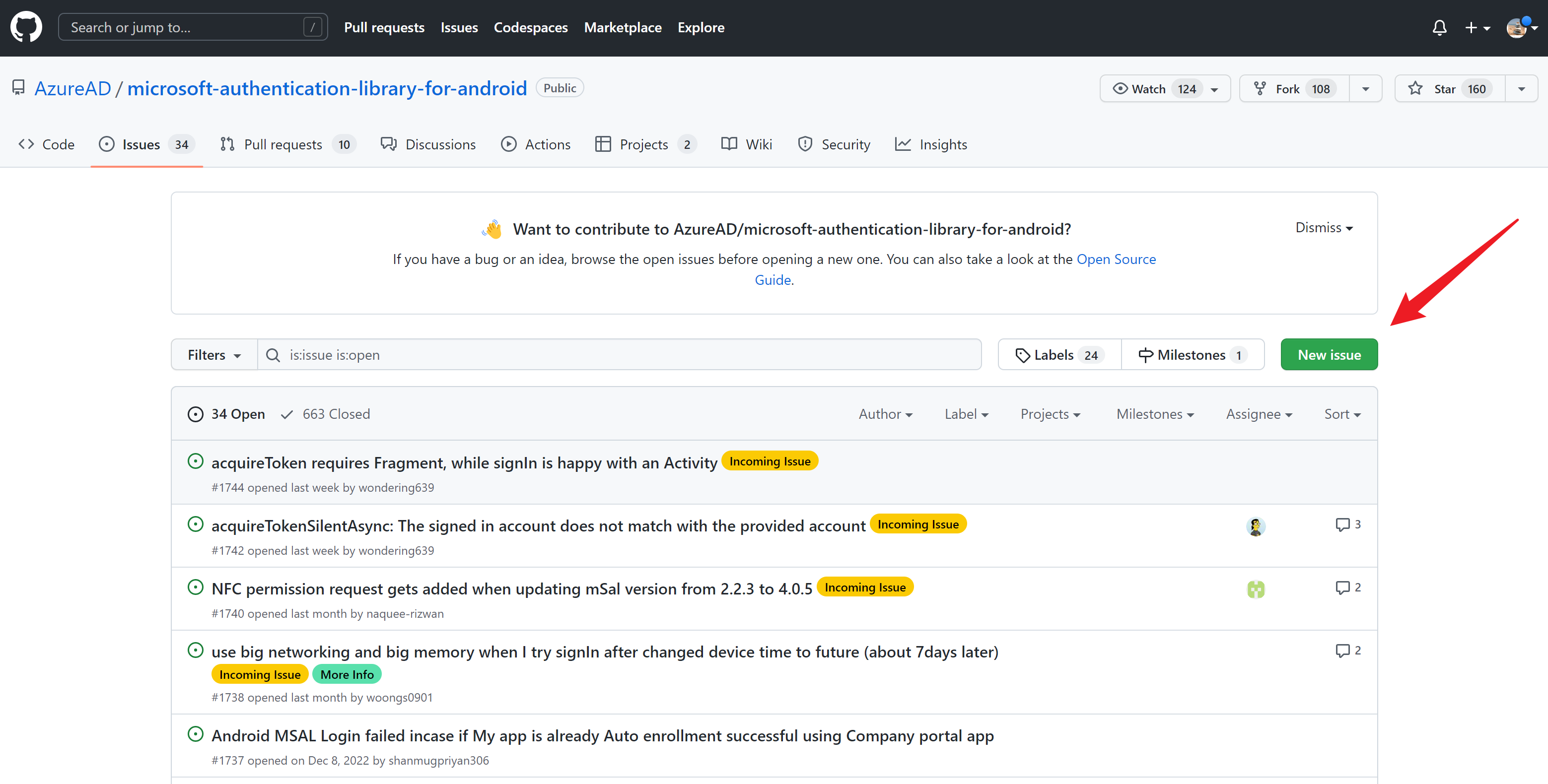
Task: Open the Sort dropdown
Action: [x=1342, y=414]
